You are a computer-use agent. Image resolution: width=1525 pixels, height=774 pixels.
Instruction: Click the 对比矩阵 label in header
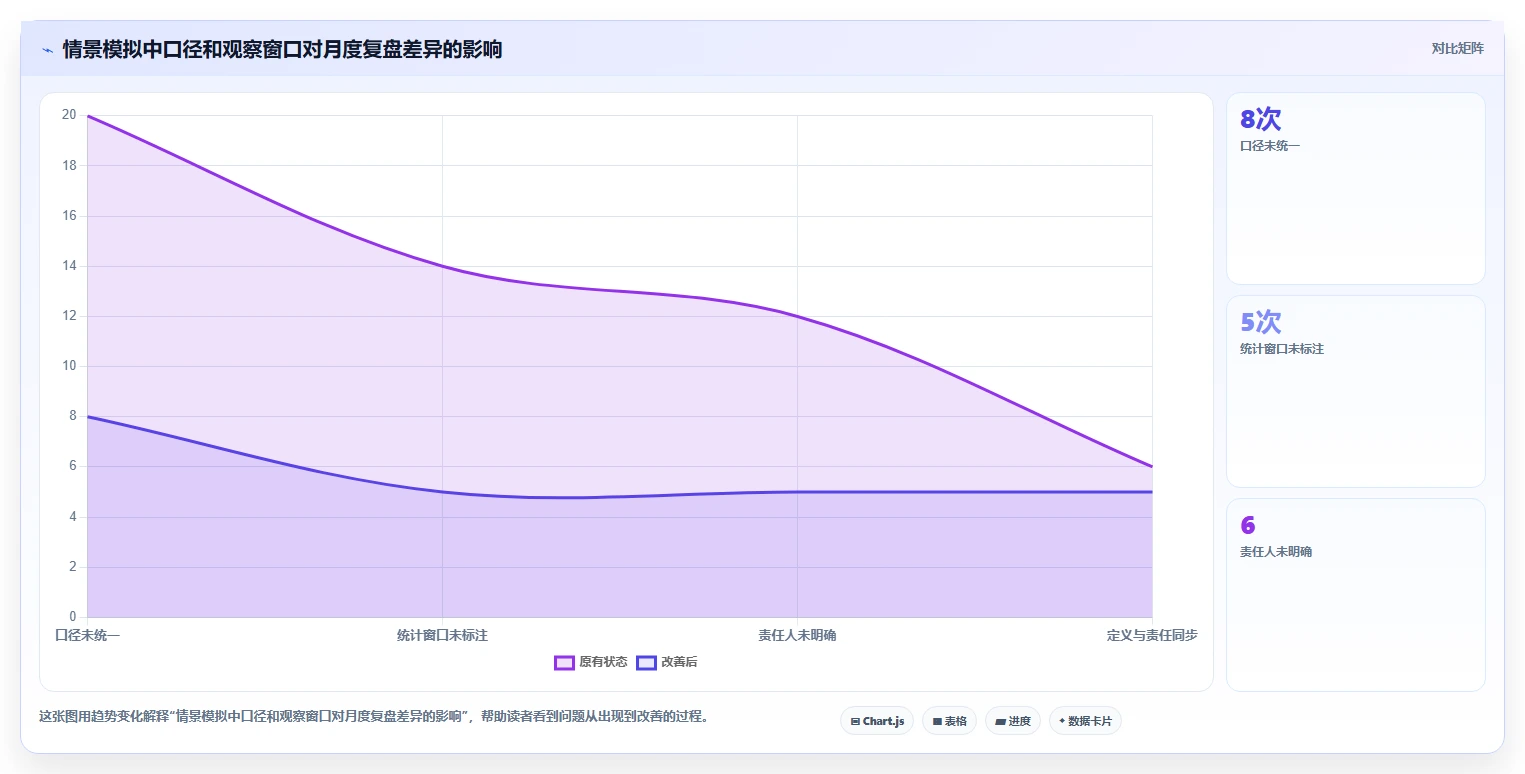[1457, 48]
